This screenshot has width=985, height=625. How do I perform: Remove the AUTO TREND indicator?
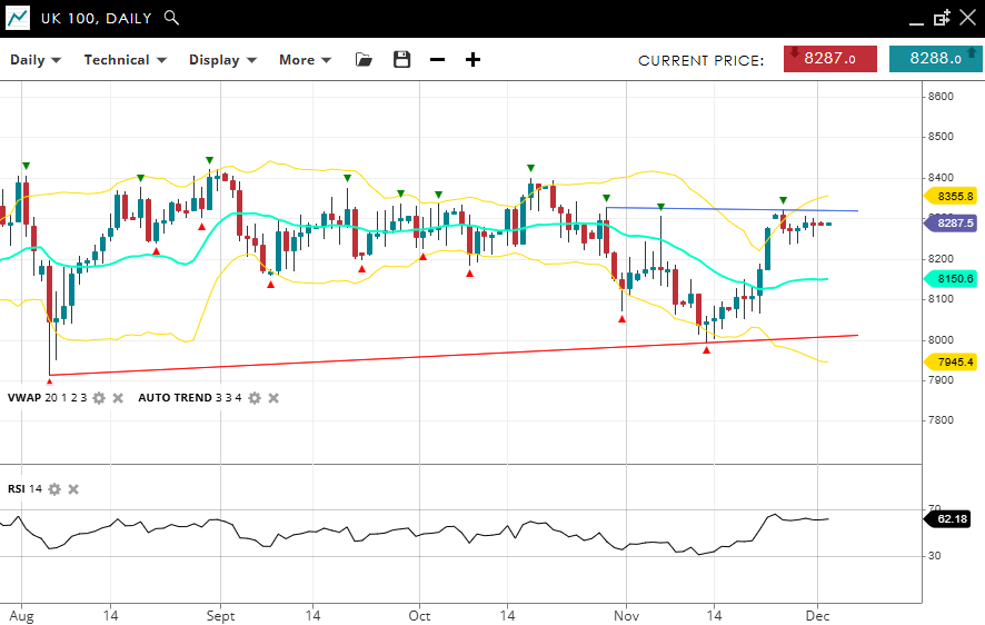[273, 398]
